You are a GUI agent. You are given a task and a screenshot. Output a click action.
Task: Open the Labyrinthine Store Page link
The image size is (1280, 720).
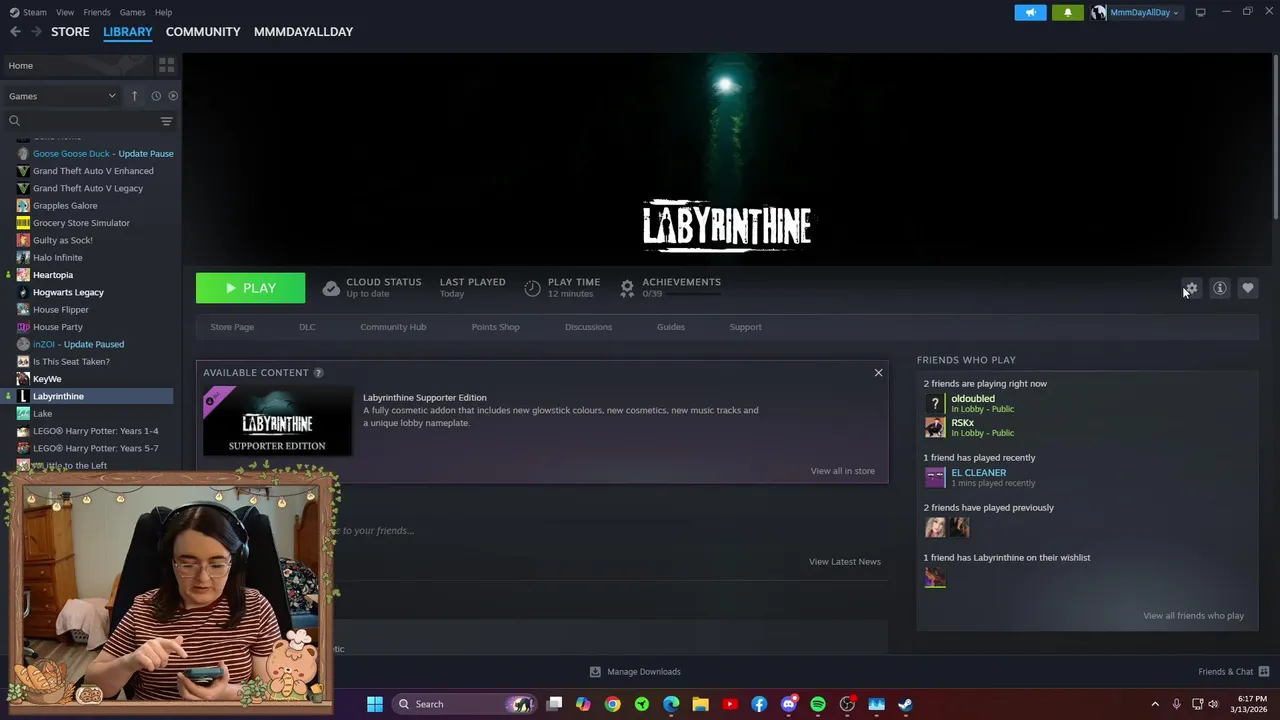[232, 327]
